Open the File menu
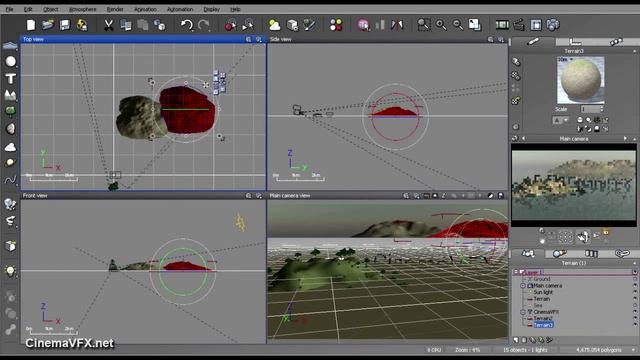640x360 pixels. pos(9,9)
